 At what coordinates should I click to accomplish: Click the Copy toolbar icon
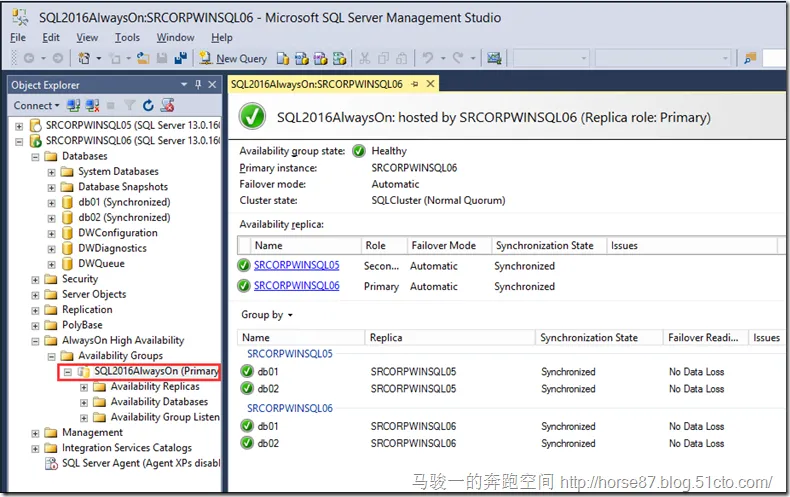[383, 58]
